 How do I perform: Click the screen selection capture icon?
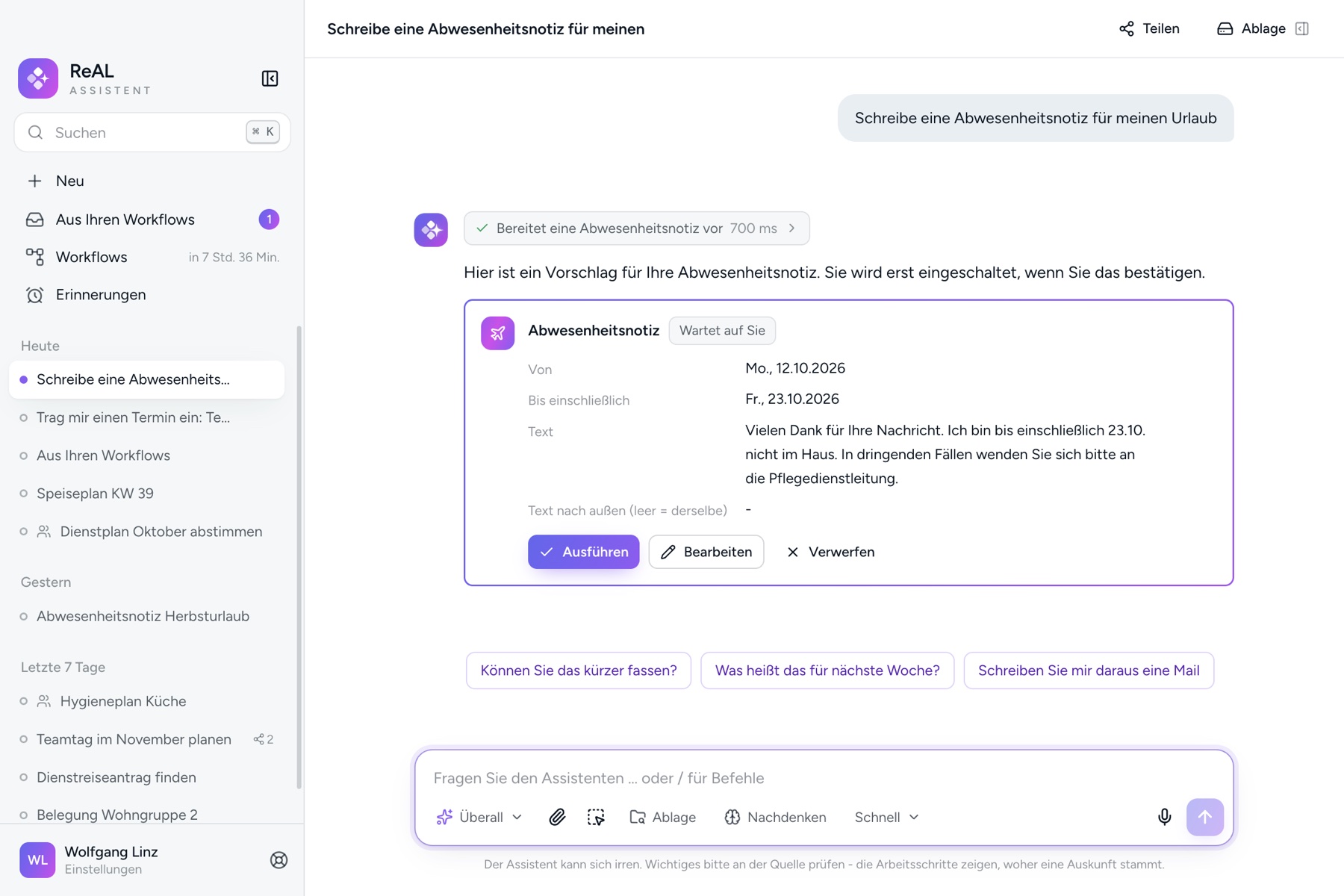[x=596, y=817]
